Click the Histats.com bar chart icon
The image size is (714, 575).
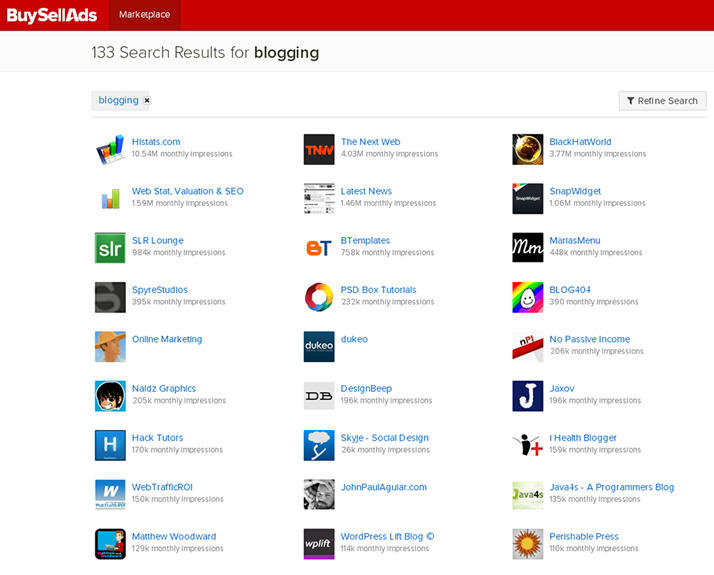(110, 149)
